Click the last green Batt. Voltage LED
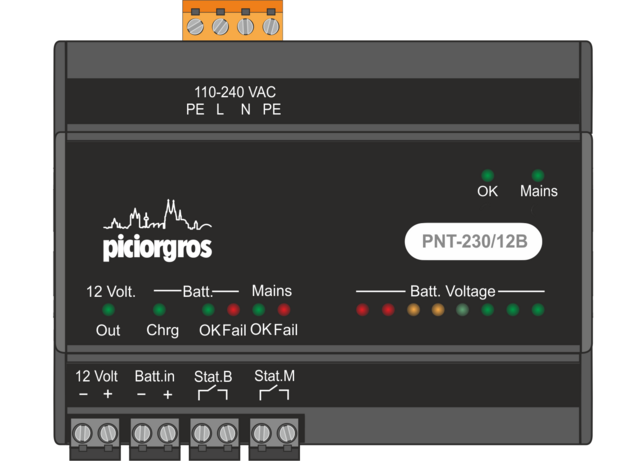The width and height of the screenshot is (640, 461). (x=538, y=310)
